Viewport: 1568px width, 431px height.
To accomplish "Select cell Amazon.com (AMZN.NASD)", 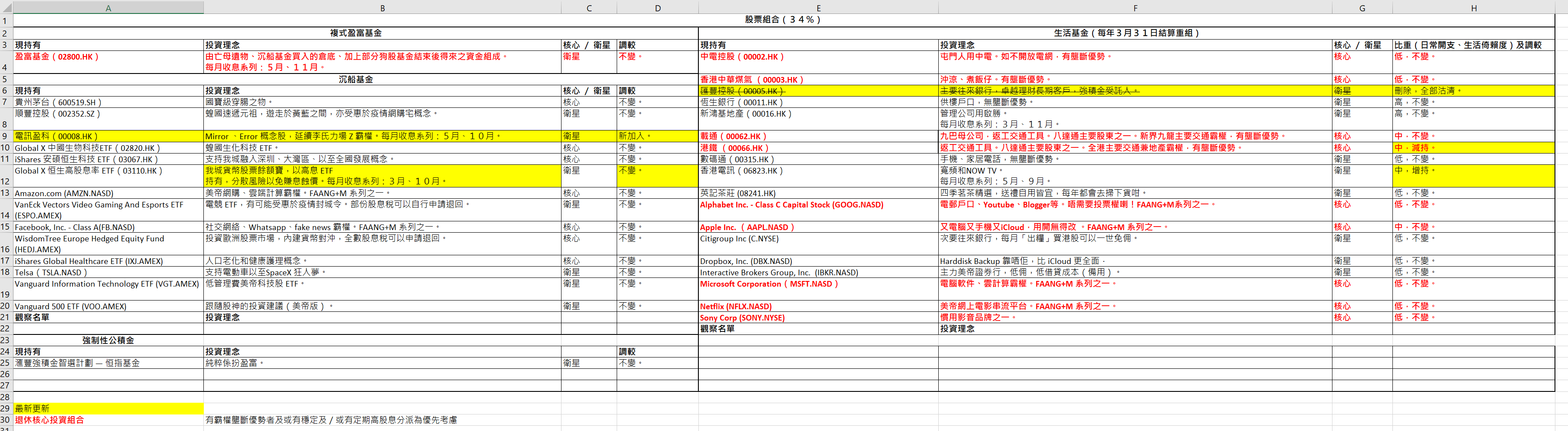I will click(x=108, y=194).
